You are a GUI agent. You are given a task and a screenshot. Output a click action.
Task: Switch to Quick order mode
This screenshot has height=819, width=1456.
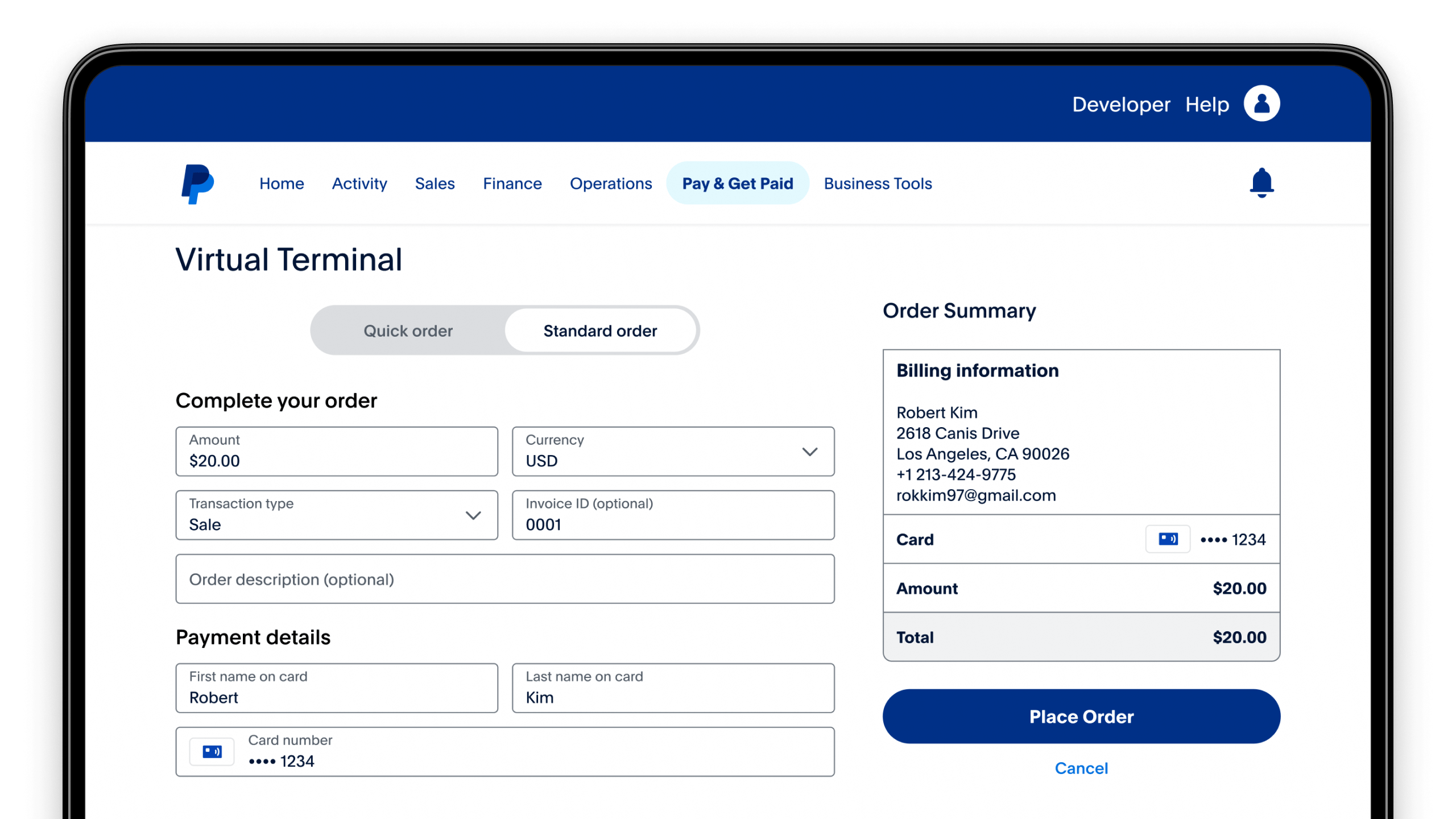(408, 331)
